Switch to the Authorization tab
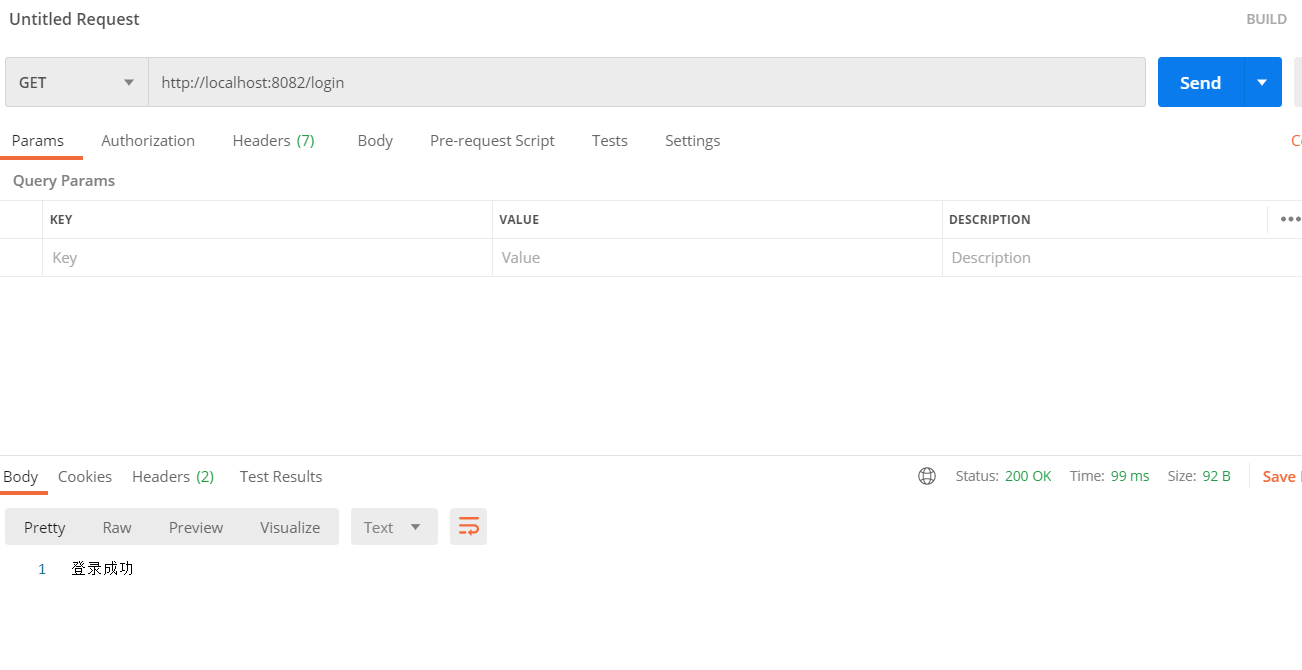This screenshot has width=1302, height=670. pos(148,141)
